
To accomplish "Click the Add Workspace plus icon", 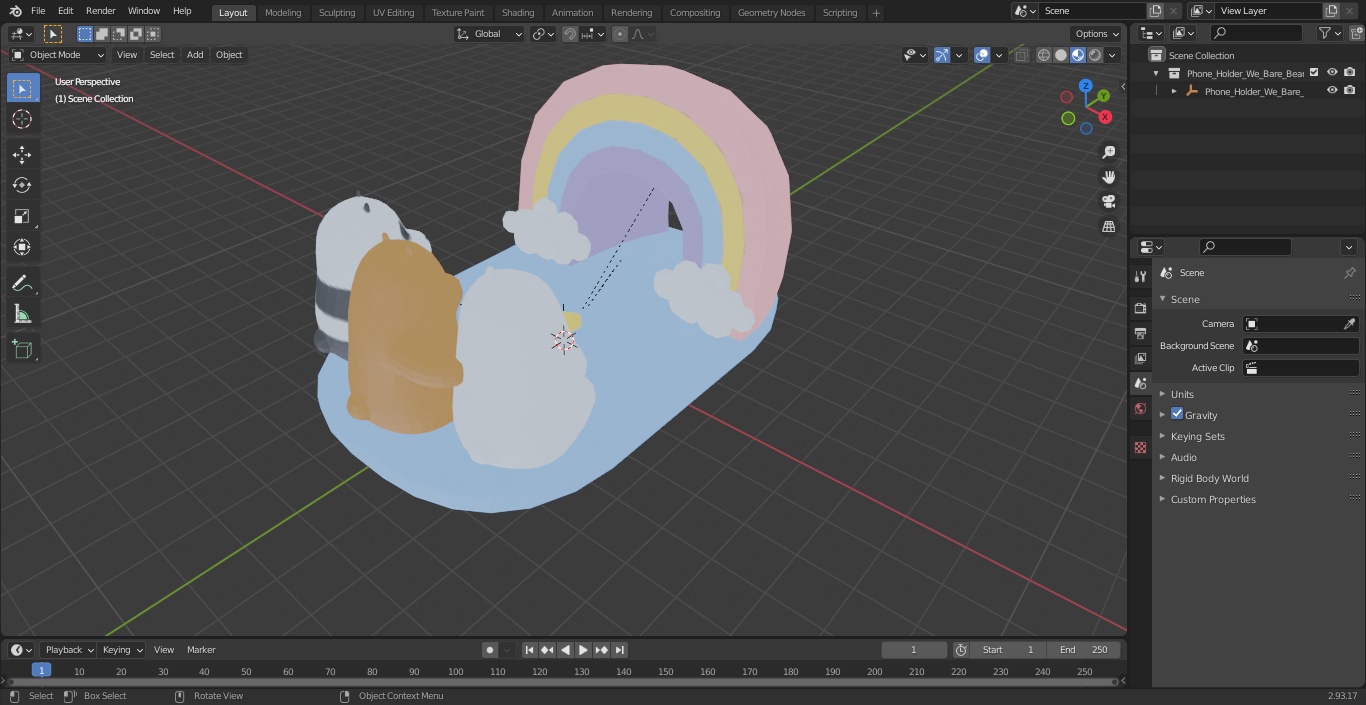I will (876, 13).
